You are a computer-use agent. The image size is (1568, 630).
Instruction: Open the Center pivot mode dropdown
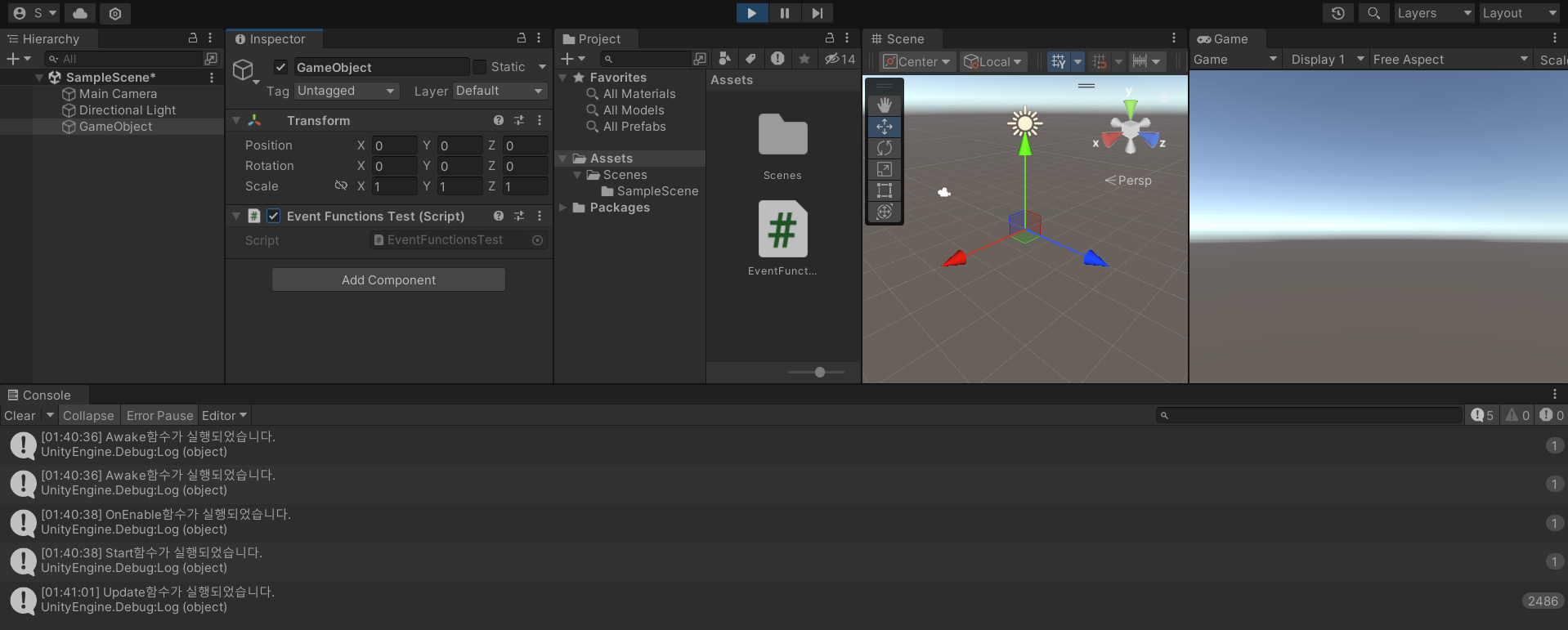coord(917,61)
